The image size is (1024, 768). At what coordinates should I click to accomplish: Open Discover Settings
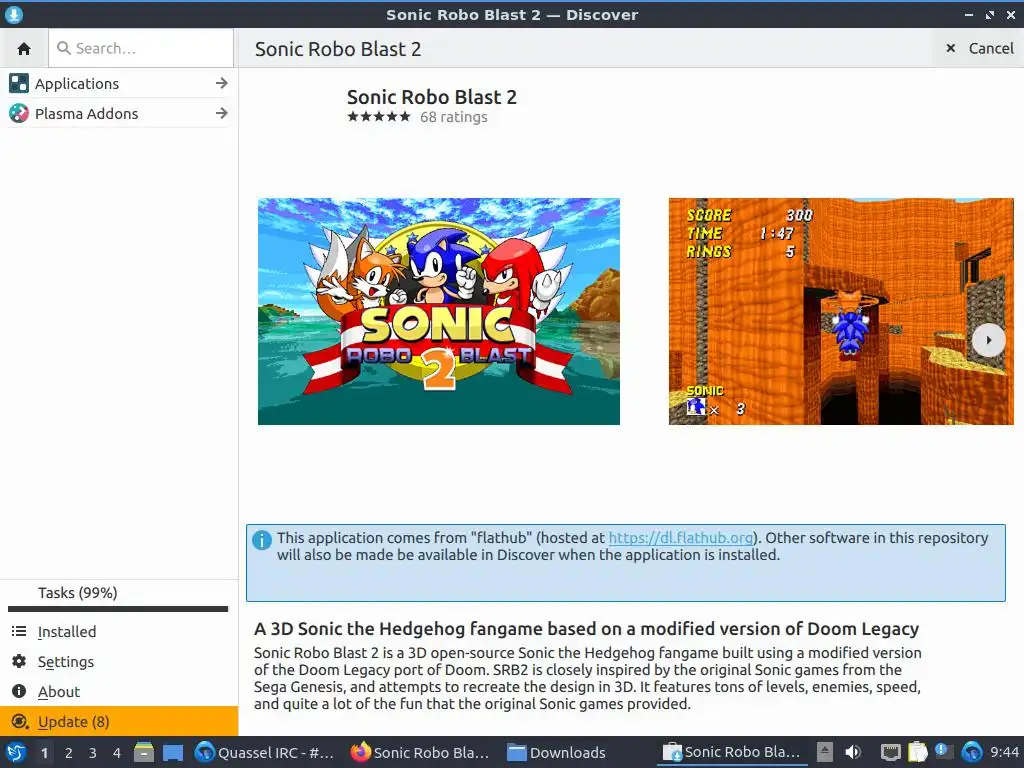[x=119, y=662]
